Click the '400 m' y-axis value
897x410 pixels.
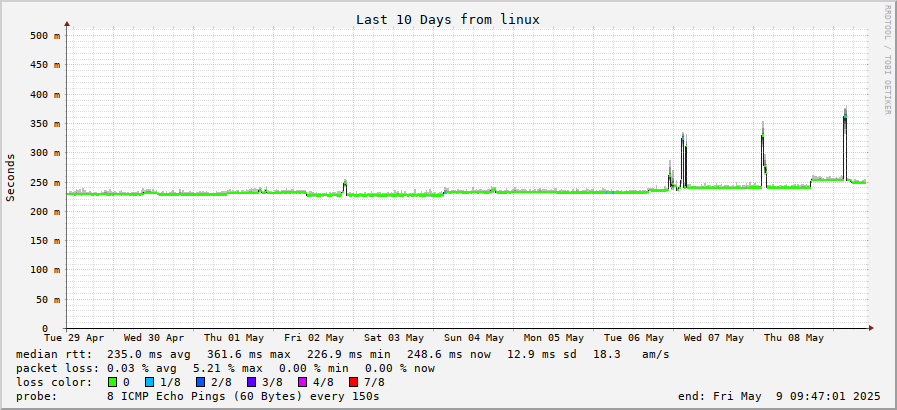tap(45, 94)
